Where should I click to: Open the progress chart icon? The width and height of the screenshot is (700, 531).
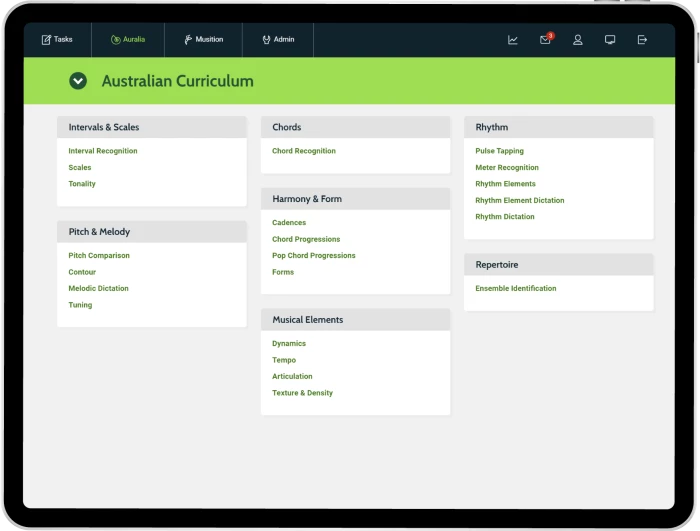513,40
